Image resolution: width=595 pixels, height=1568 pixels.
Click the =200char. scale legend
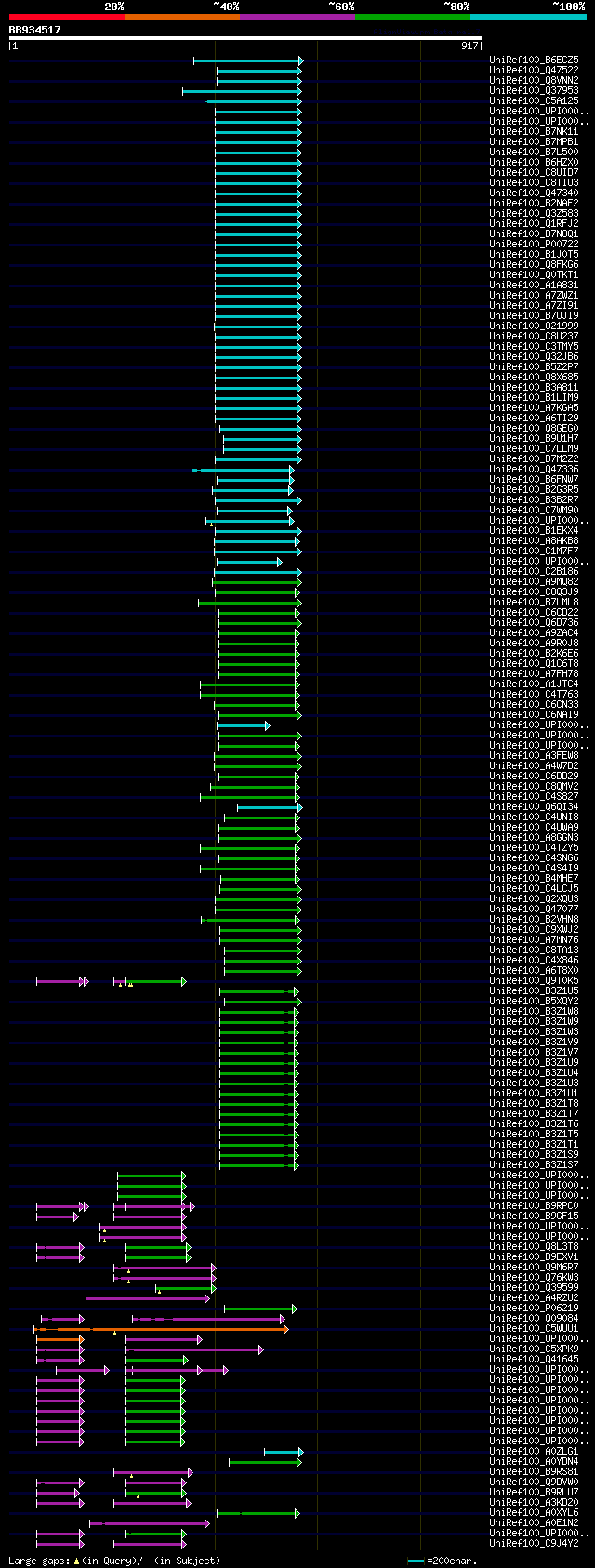[x=443, y=1561]
